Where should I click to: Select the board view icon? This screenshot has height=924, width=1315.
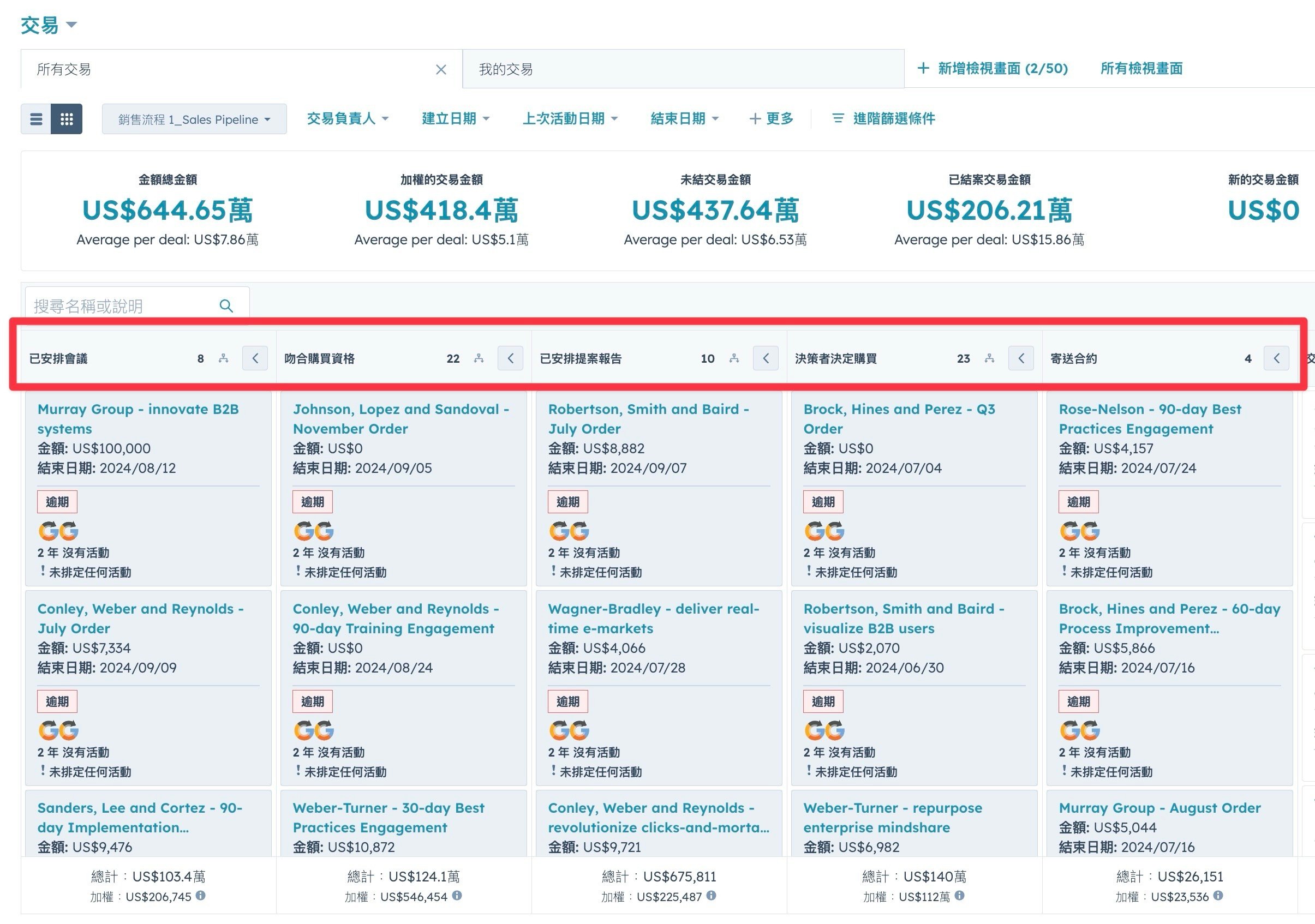(x=67, y=118)
